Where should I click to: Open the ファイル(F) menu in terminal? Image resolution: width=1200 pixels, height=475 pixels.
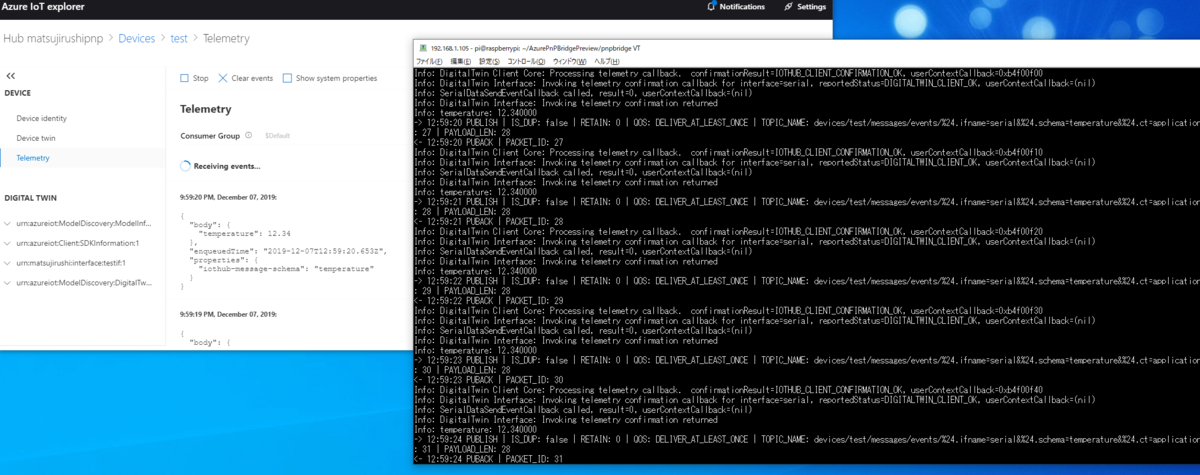coord(429,61)
